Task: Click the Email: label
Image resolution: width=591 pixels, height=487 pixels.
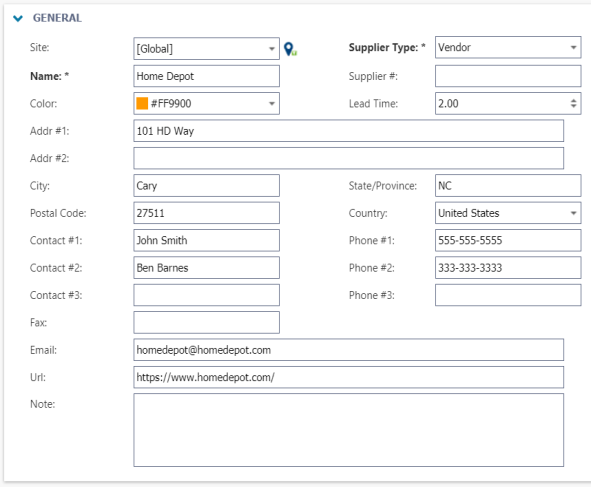Action: [x=43, y=350]
